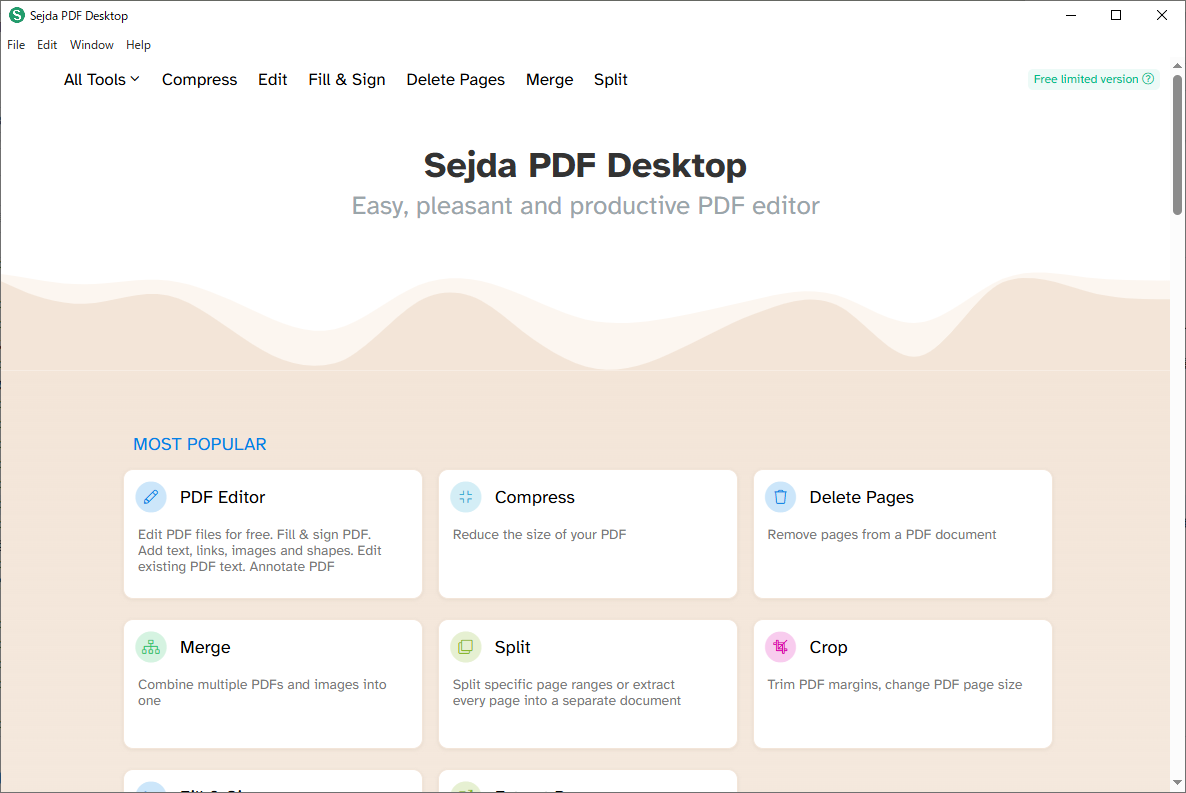Select Compress in the top navigation
1186x793 pixels.
(200, 79)
